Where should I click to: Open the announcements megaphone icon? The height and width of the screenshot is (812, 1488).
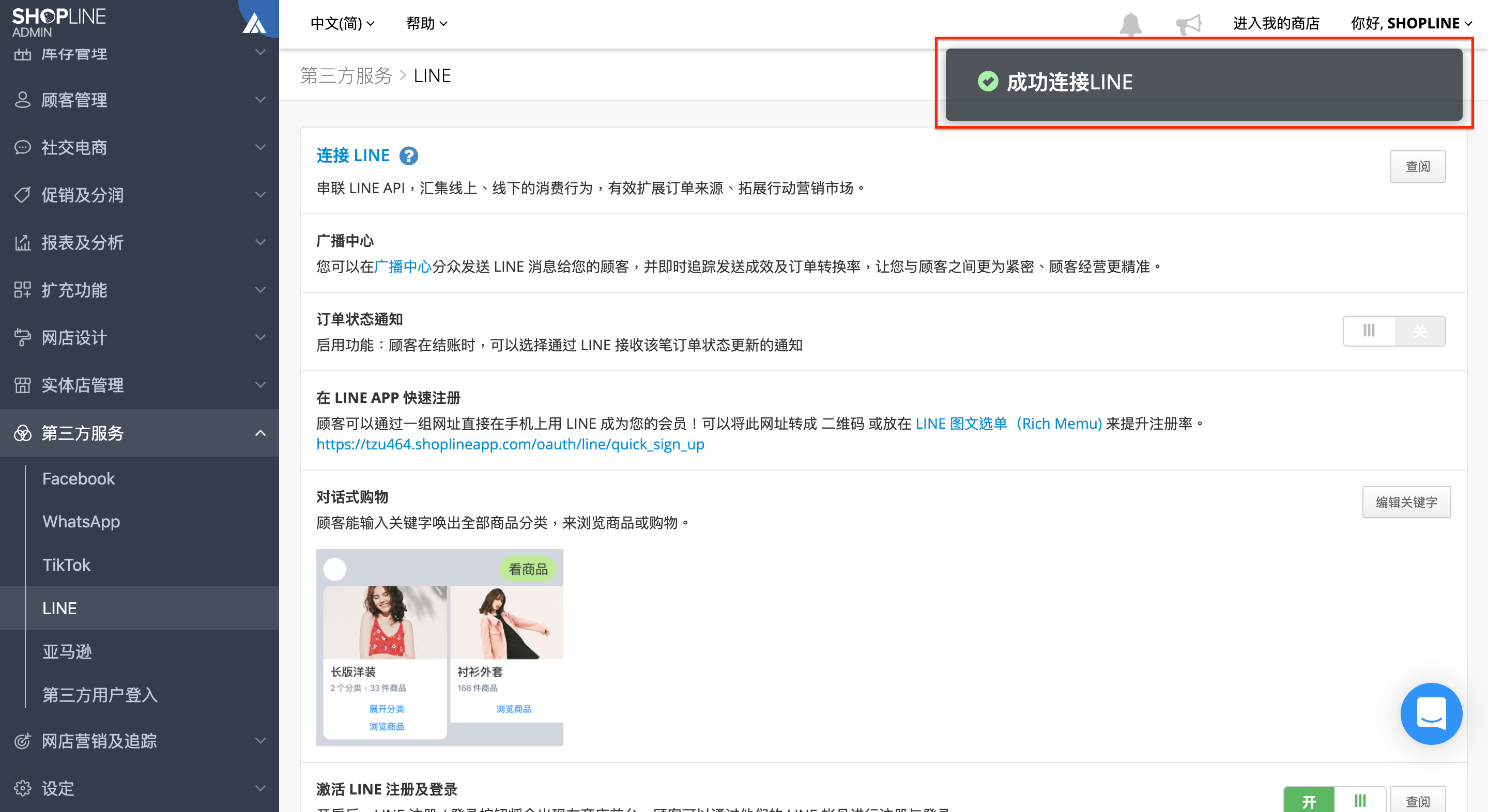pyautogui.click(x=1189, y=24)
